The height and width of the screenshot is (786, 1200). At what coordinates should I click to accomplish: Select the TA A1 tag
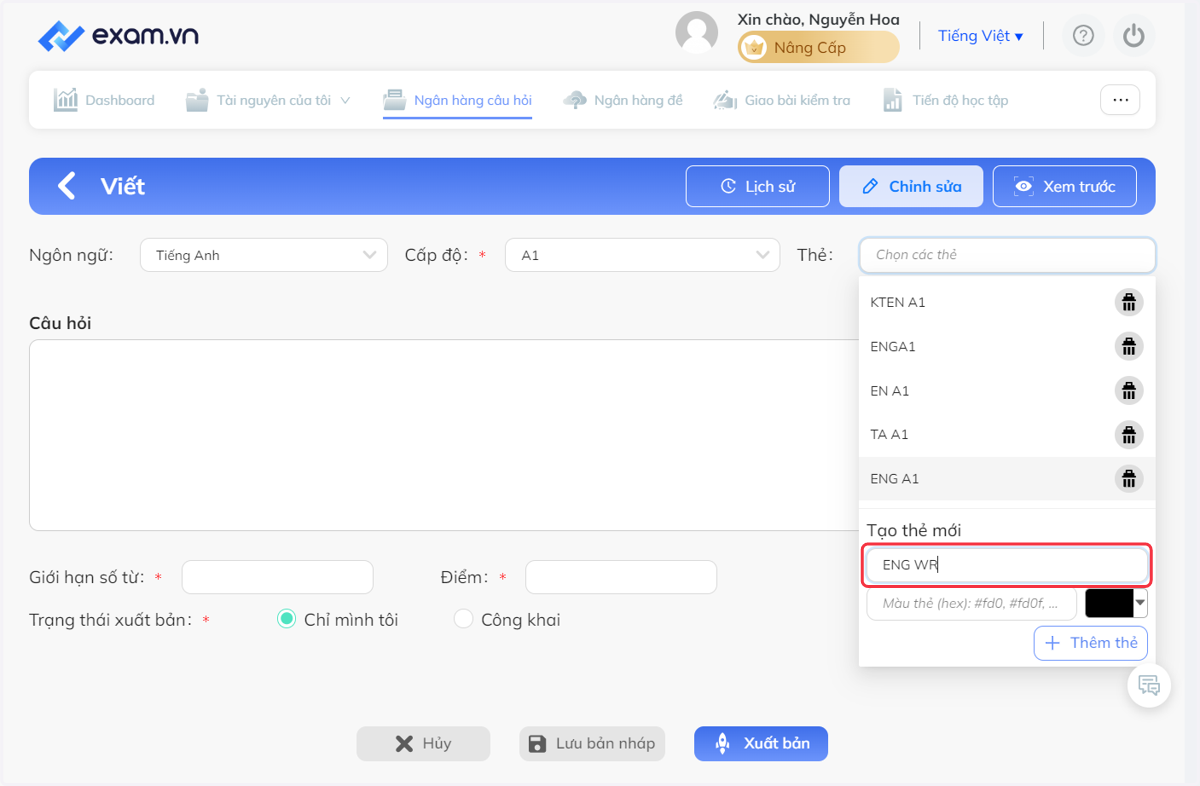(1007, 434)
